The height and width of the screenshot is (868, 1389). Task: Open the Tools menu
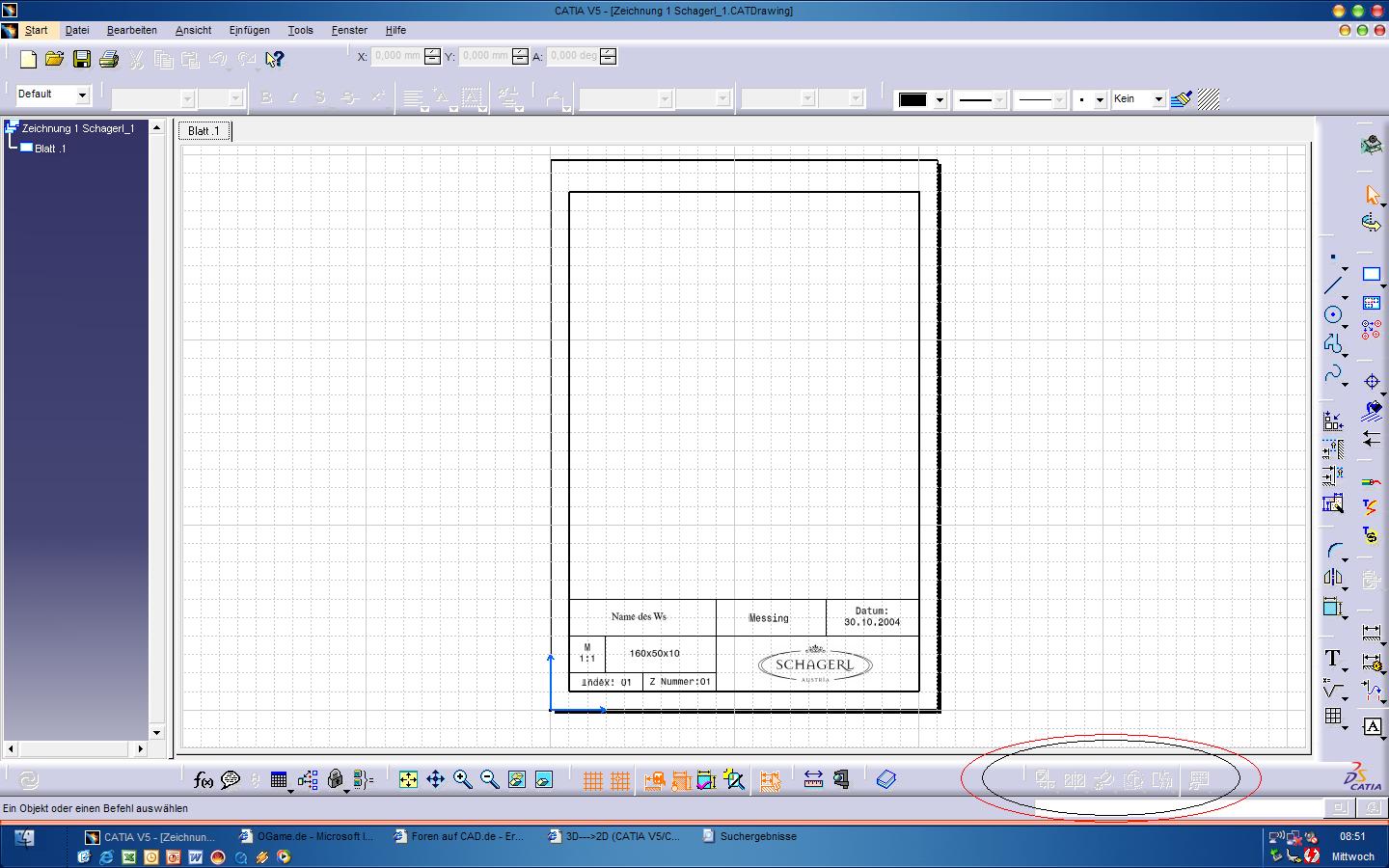tap(300, 31)
